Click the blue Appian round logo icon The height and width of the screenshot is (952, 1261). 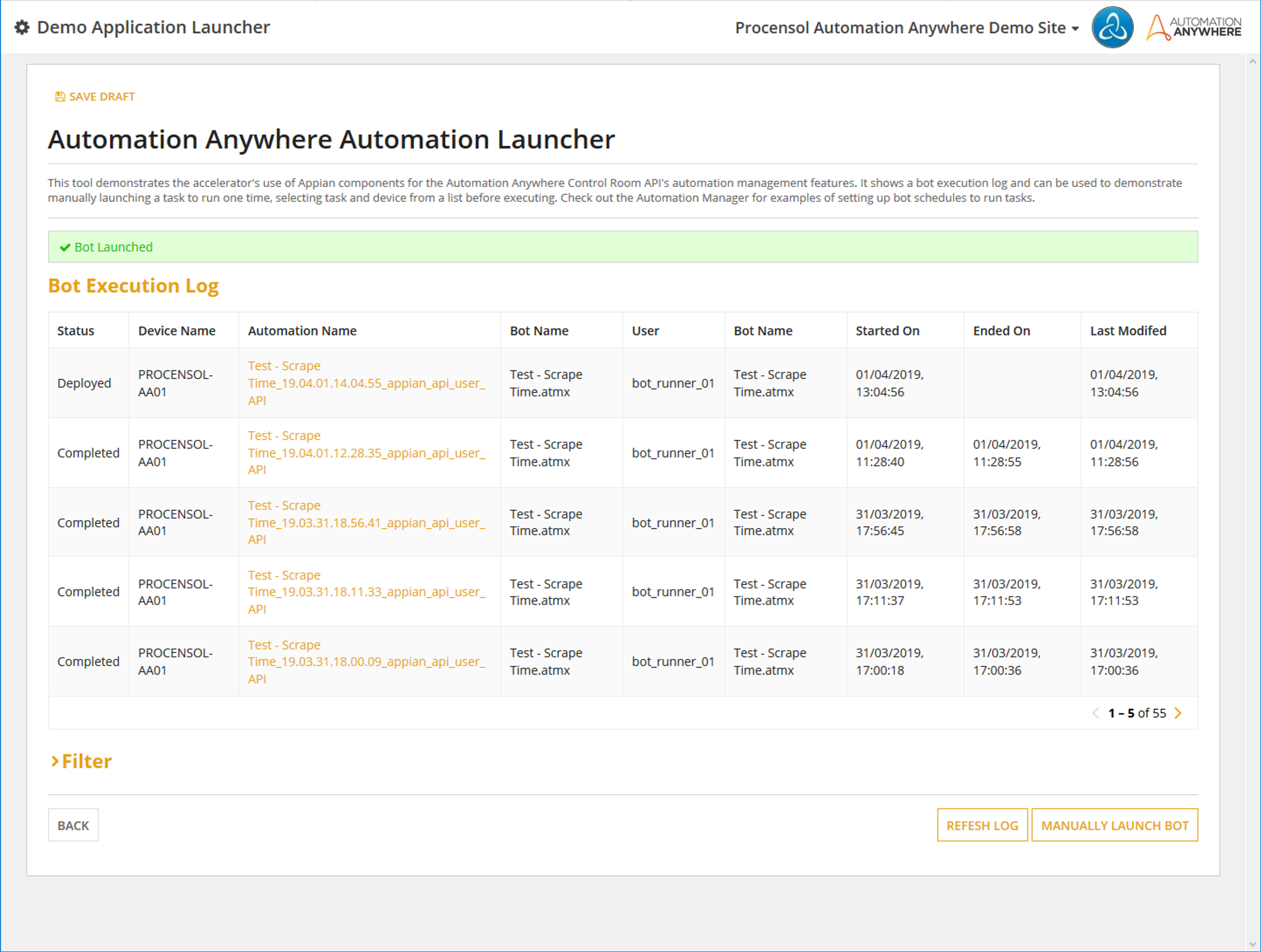pos(1112,27)
